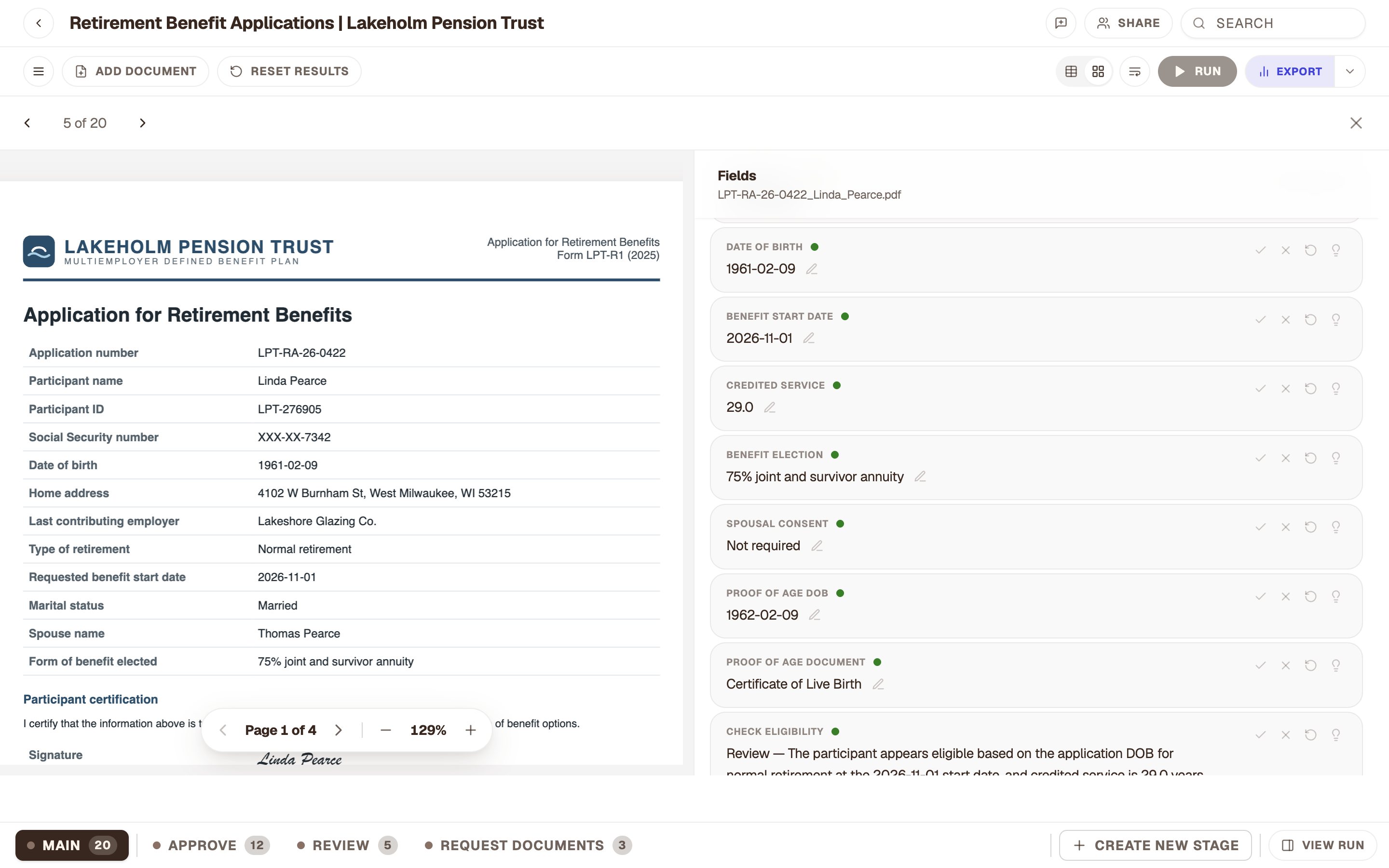This screenshot has height=868, width=1389.
Task: Select the Main stage tab
Action: (72, 845)
